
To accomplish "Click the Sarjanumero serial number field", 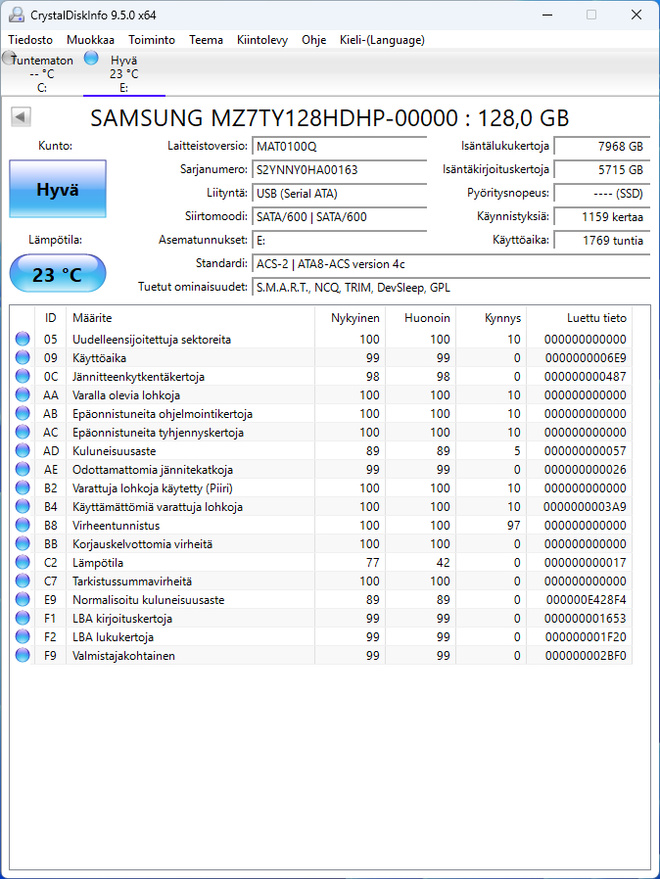I will 339,170.
